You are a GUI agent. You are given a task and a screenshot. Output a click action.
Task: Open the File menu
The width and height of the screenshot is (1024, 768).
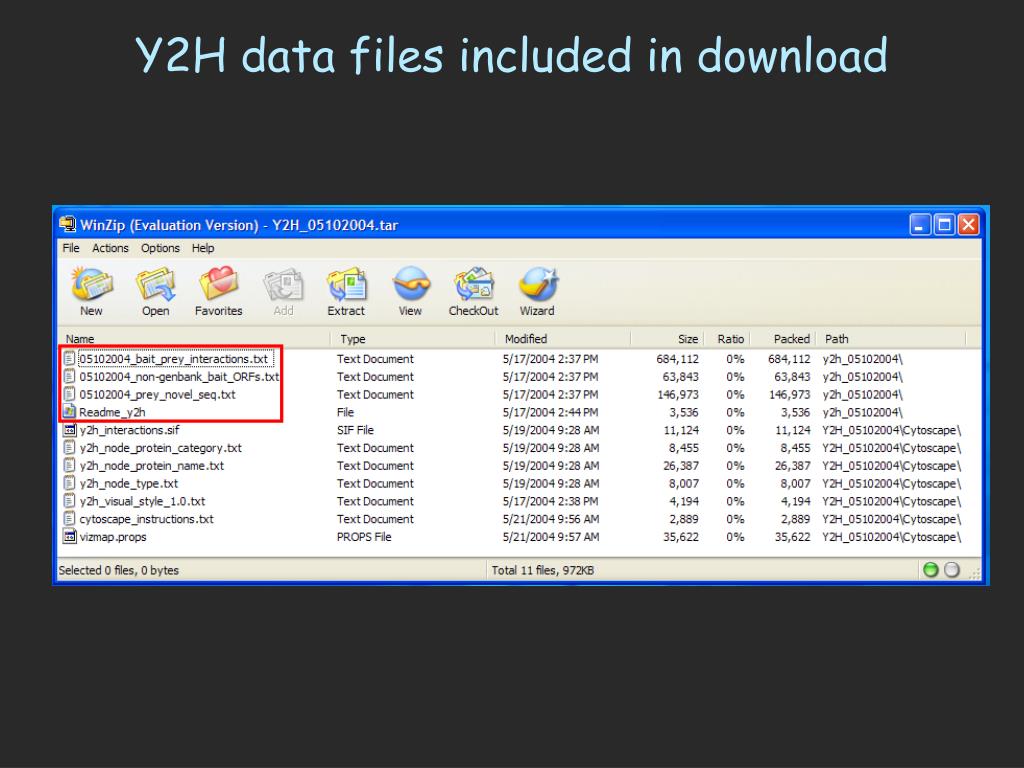coord(71,248)
